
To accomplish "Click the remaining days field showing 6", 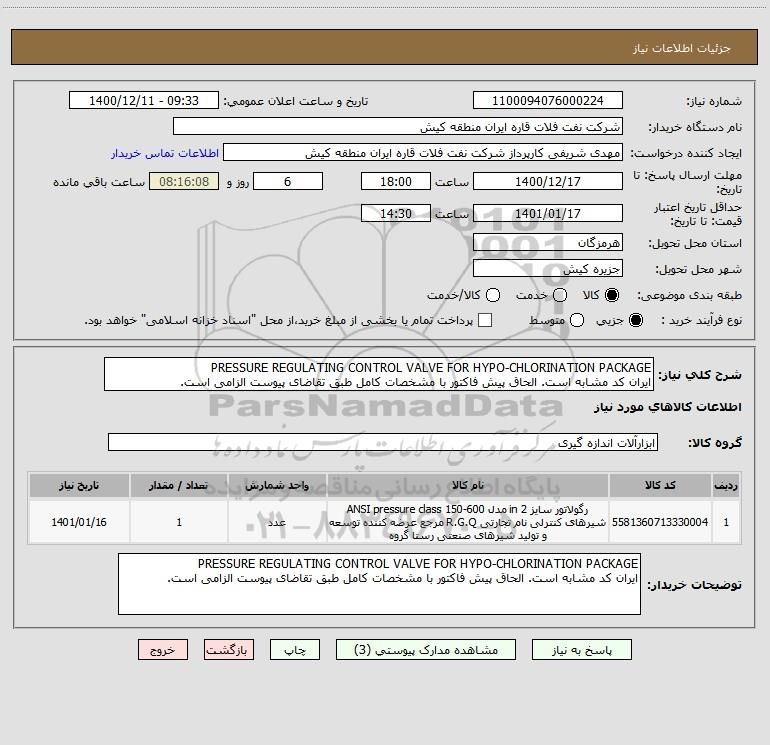I will 288,181.
